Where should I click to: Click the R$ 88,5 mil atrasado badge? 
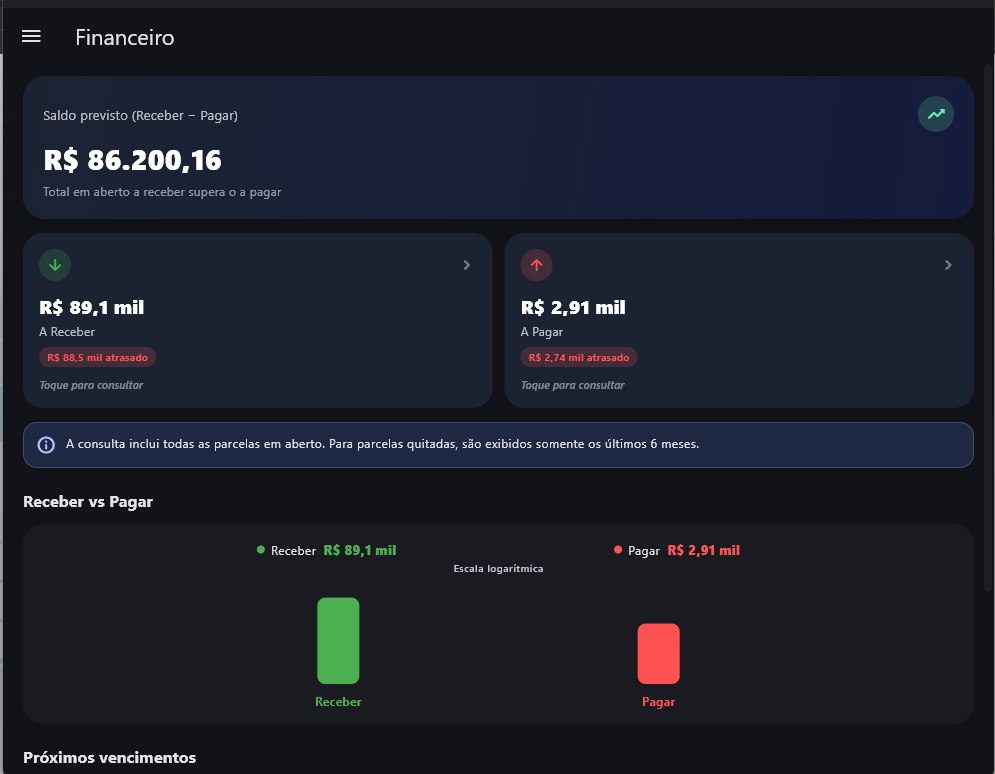tap(98, 357)
